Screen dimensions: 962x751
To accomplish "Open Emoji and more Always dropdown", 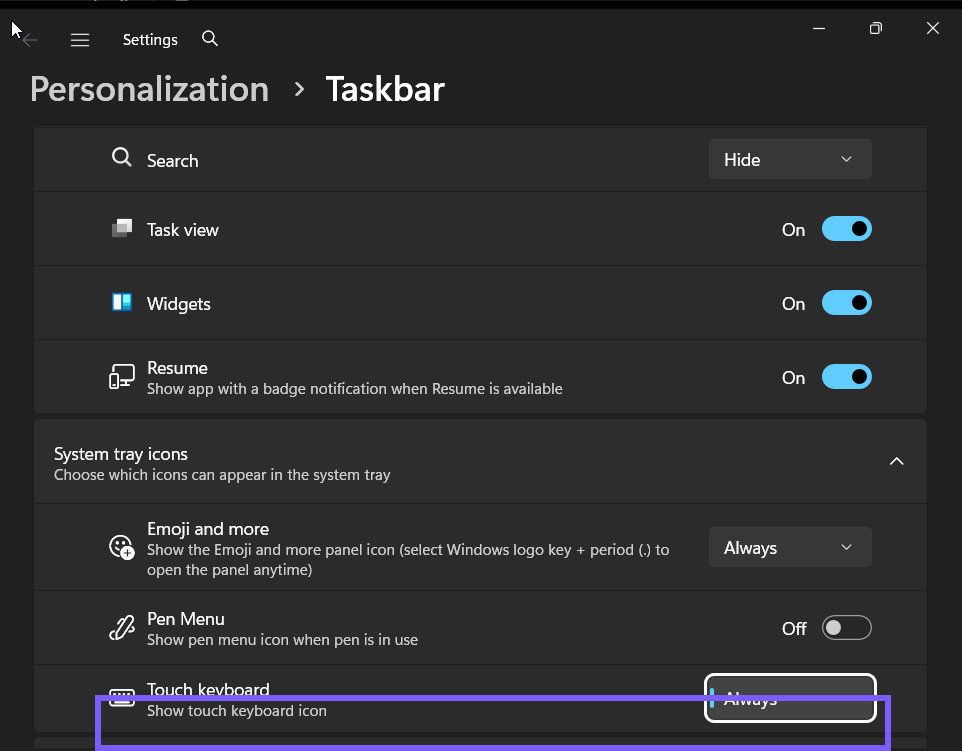I will tap(790, 547).
